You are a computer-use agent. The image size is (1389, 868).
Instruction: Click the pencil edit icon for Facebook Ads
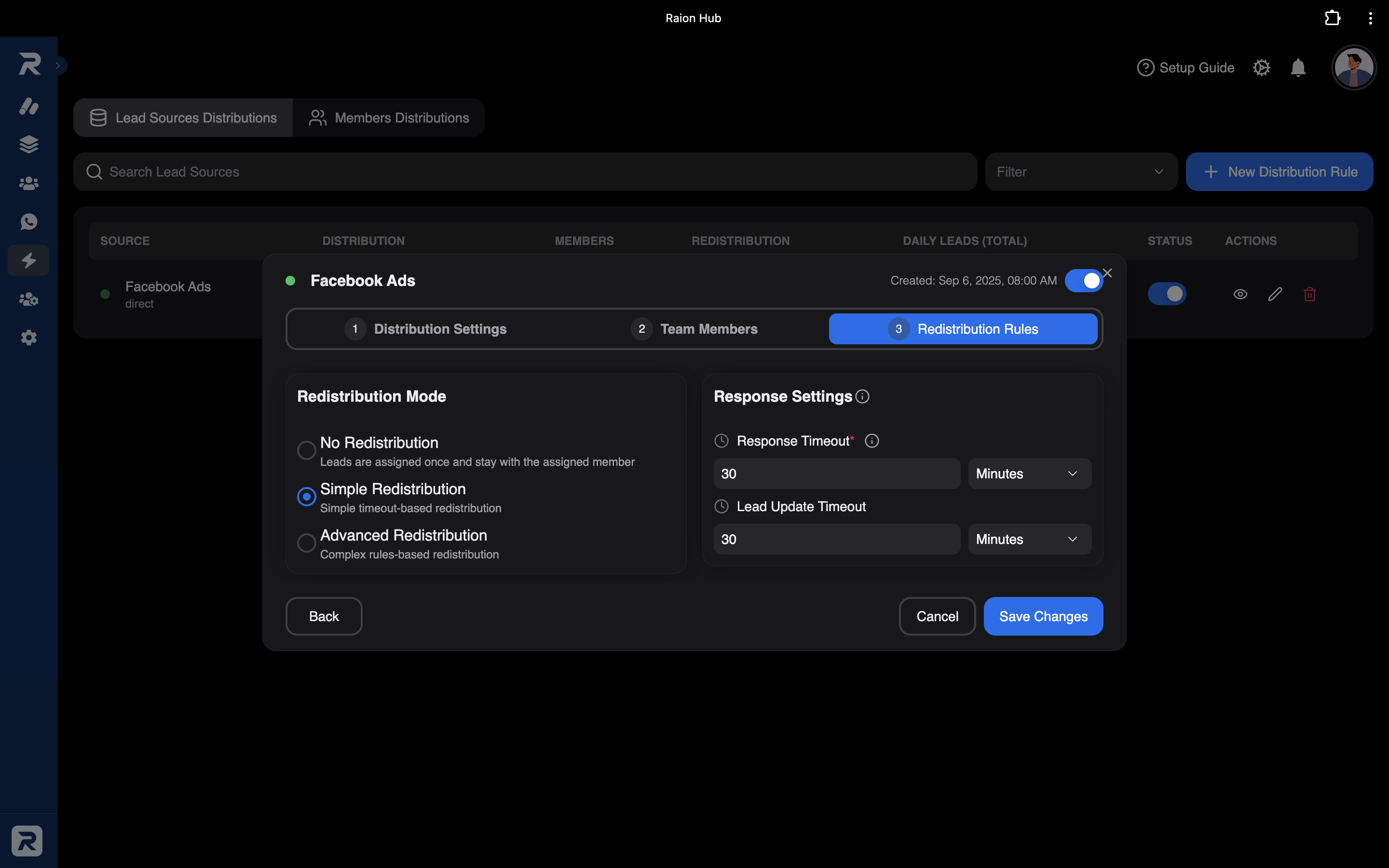[1275, 295]
